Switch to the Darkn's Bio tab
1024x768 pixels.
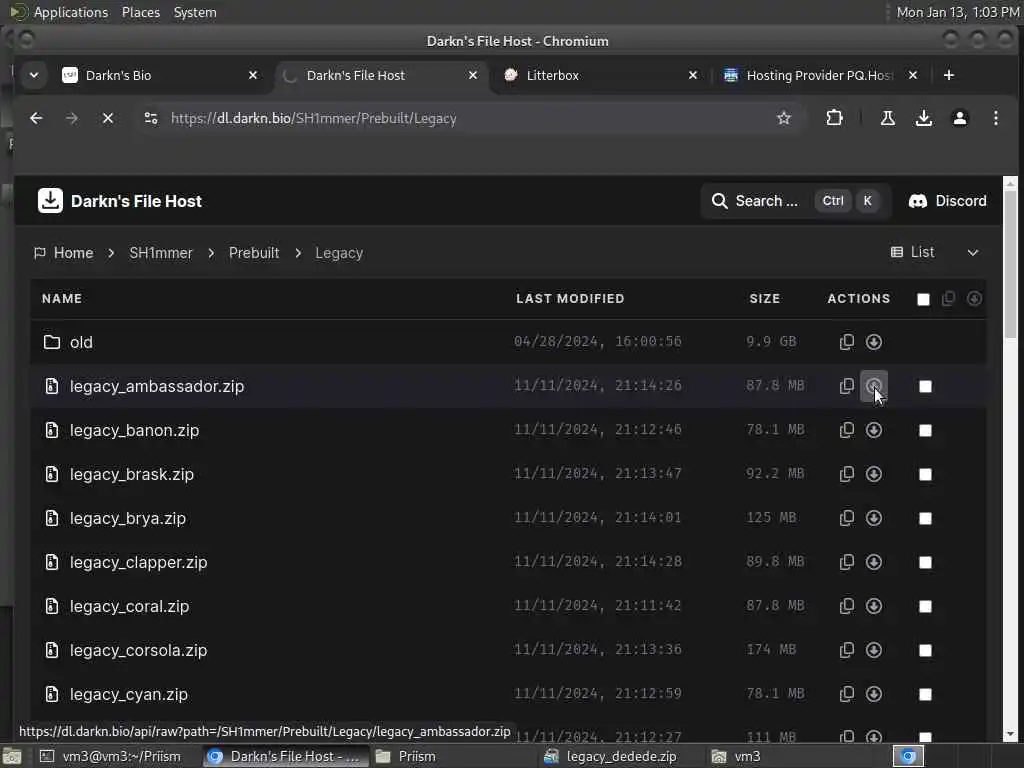pyautogui.click(x=159, y=75)
